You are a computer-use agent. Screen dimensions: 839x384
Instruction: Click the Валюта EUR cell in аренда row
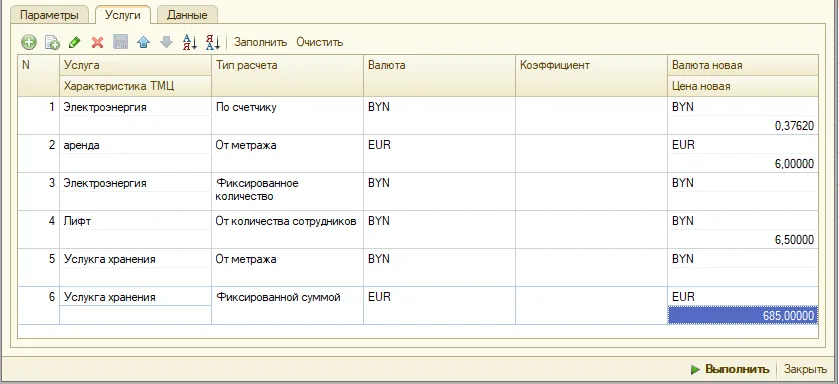coord(439,153)
